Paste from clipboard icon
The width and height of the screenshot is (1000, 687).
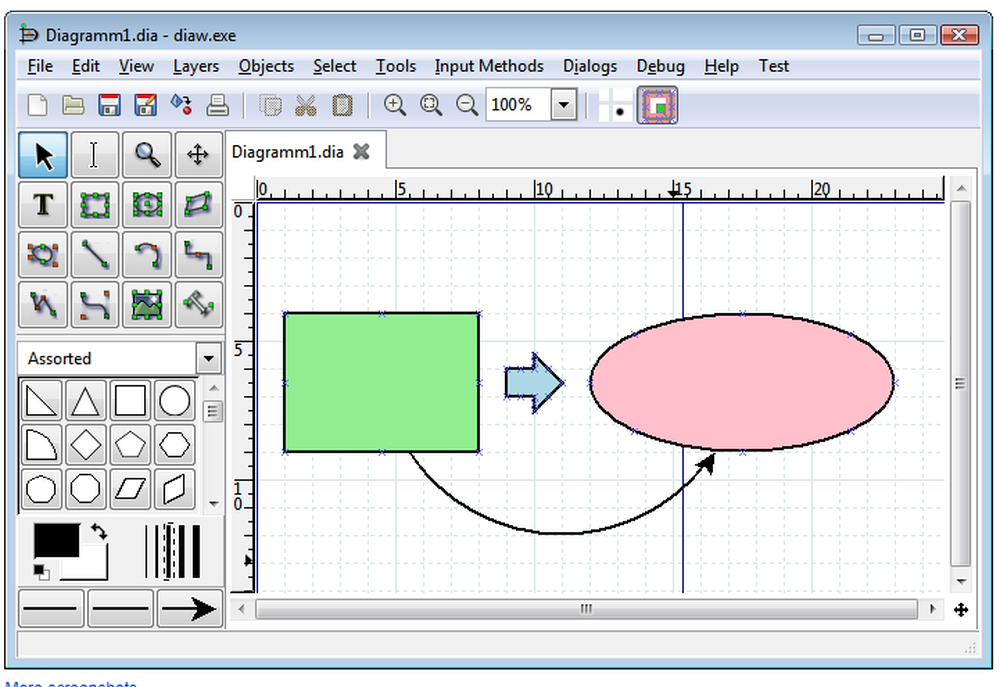click(x=342, y=105)
